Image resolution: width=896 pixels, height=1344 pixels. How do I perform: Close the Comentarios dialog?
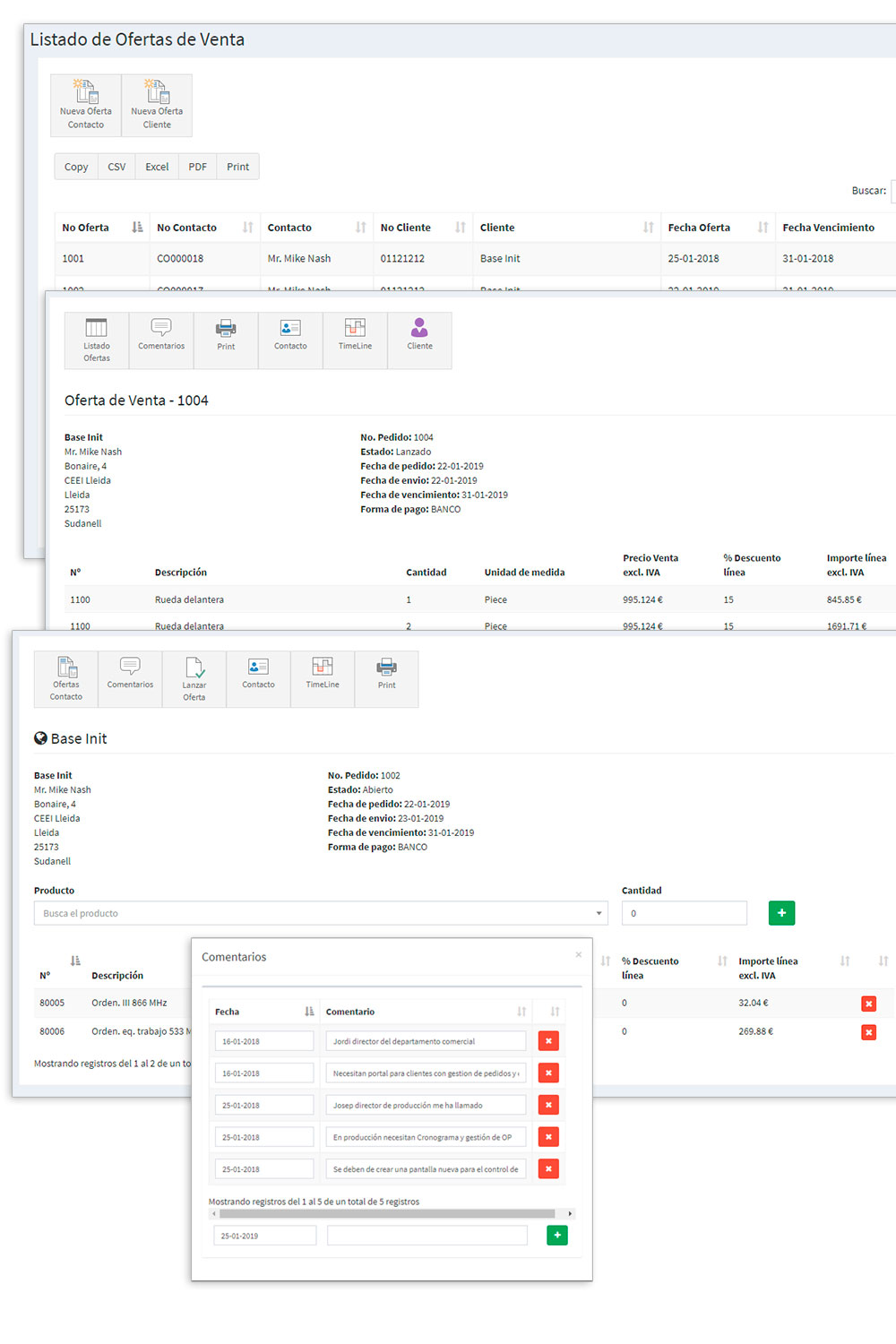[x=579, y=955]
